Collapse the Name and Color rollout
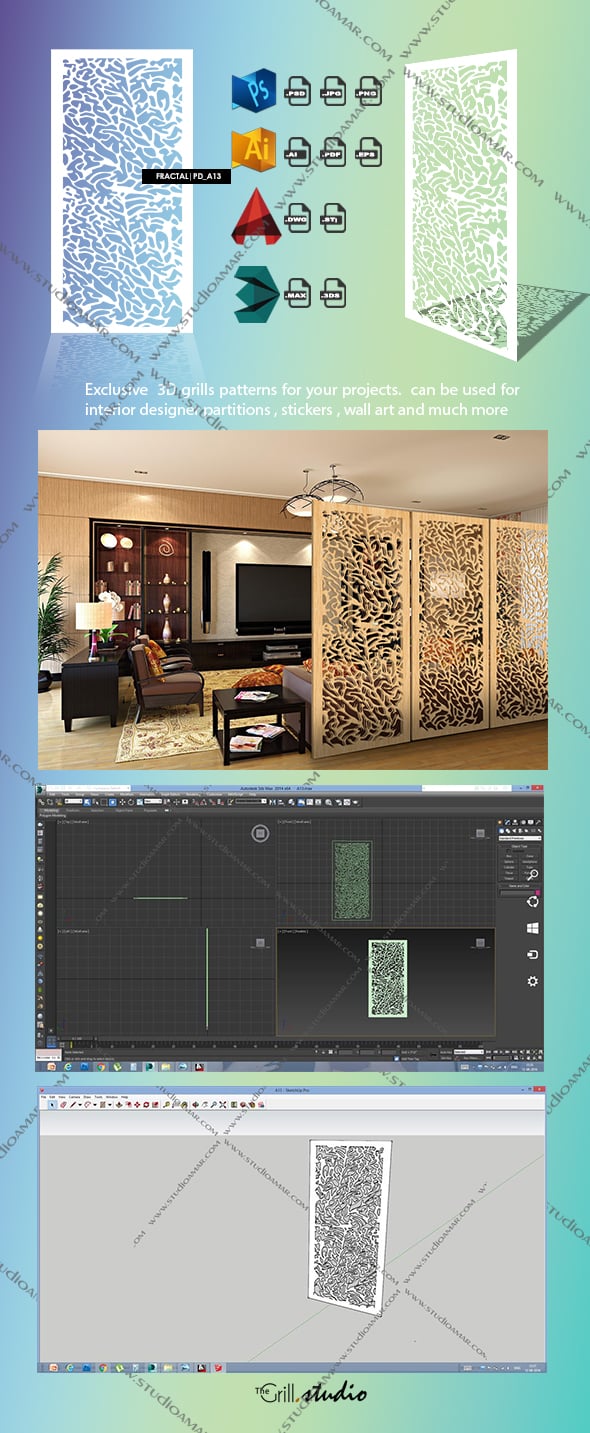Image resolution: width=590 pixels, height=1433 pixels. coord(519,886)
